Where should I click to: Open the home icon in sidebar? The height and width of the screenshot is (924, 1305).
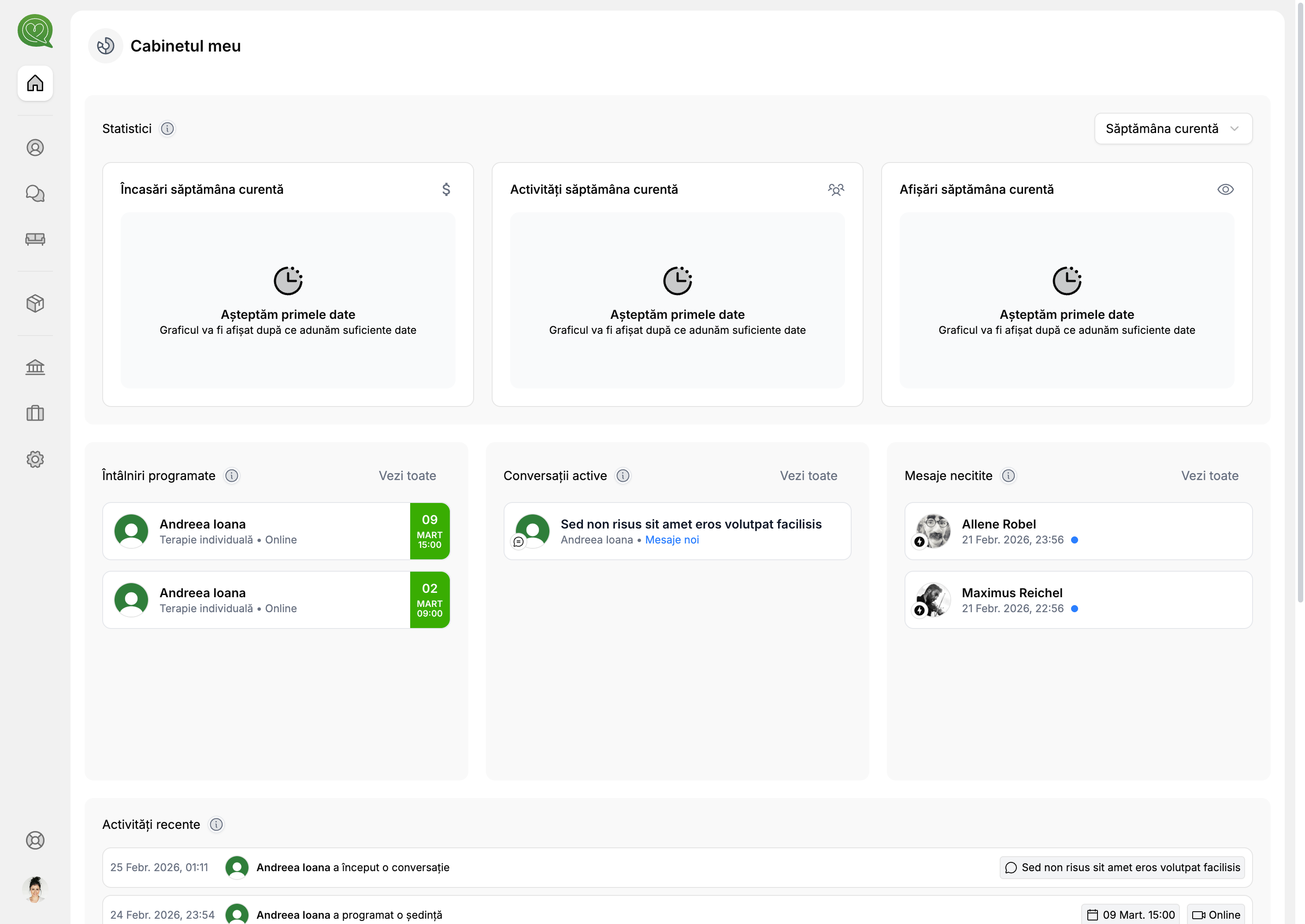pos(35,83)
